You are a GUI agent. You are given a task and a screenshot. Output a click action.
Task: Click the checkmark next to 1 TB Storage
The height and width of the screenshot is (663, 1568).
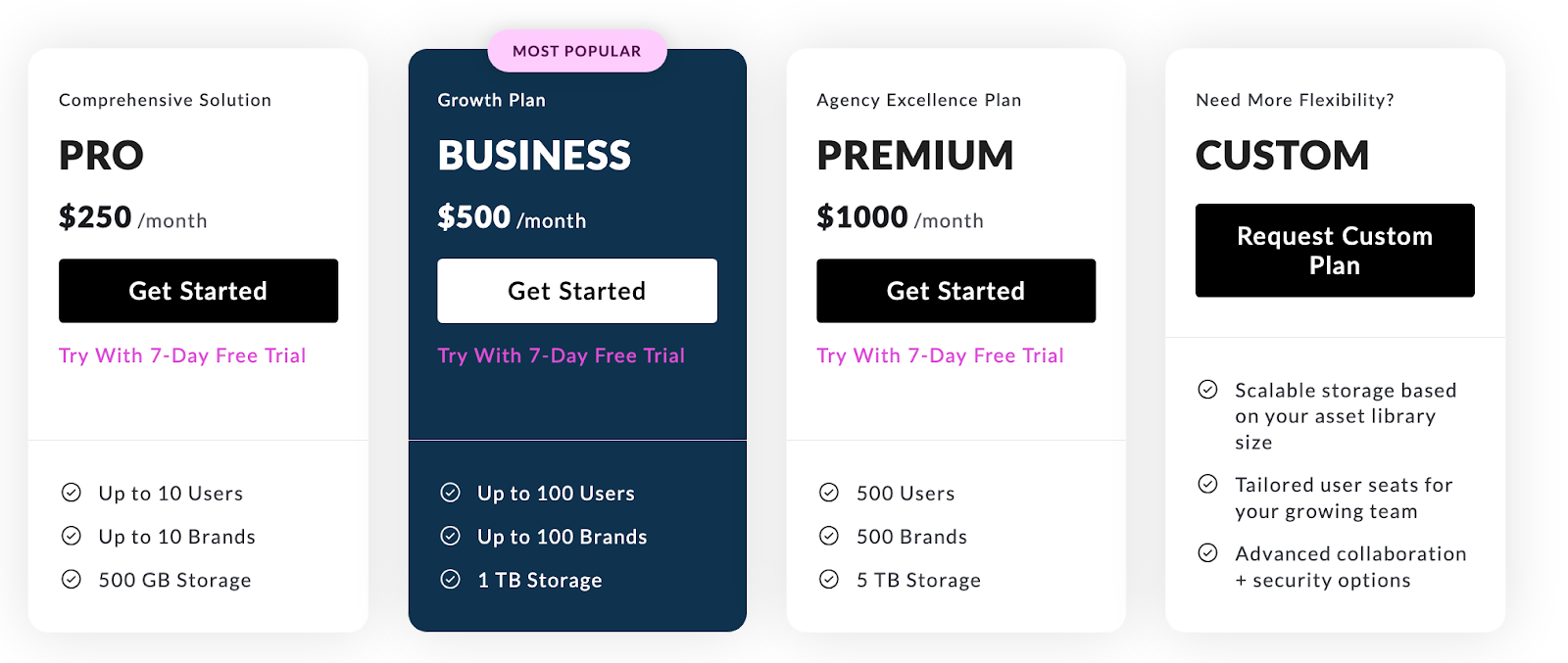click(450, 579)
